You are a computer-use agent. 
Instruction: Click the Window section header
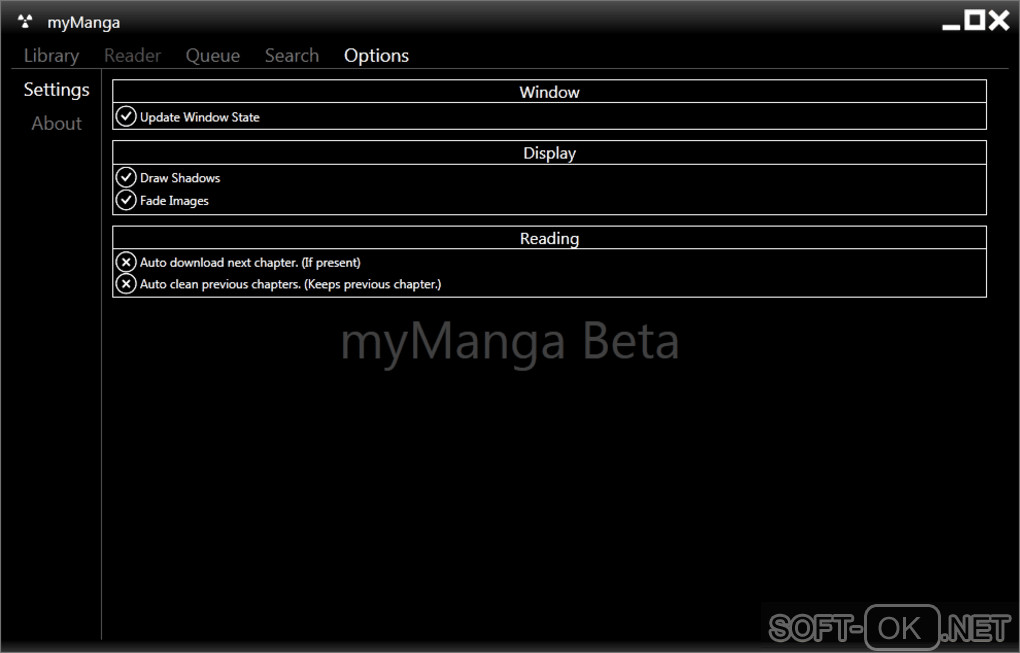click(x=550, y=92)
